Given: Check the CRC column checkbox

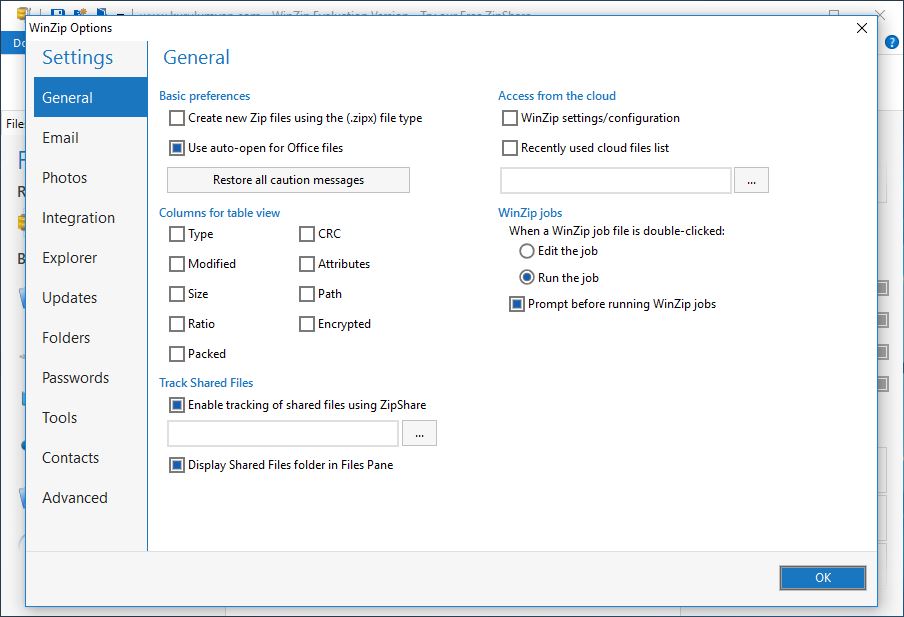Looking at the screenshot, I should coord(307,234).
